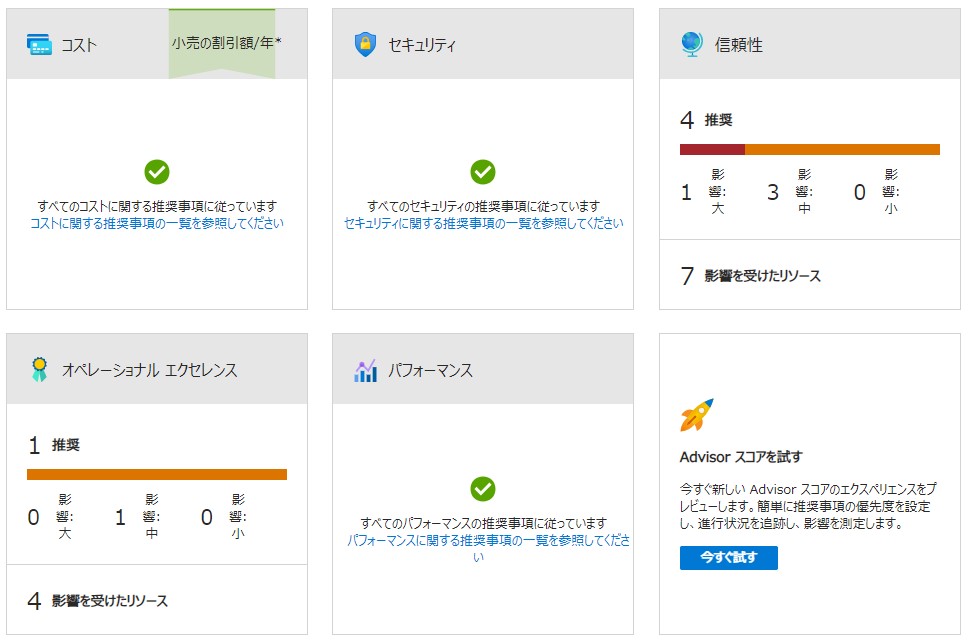
Task: Select the パフォーマンス bar chart icon
Action: 364,368
